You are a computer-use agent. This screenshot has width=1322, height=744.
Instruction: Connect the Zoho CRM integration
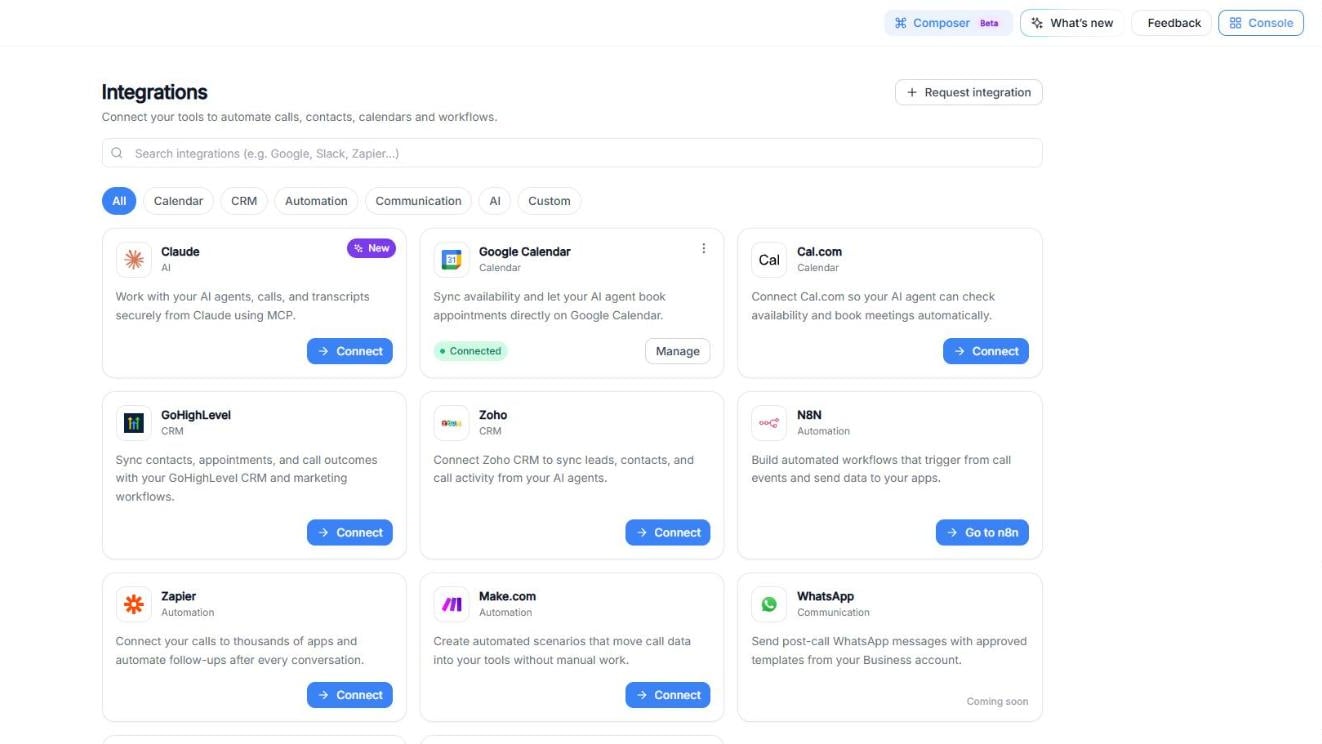668,533
